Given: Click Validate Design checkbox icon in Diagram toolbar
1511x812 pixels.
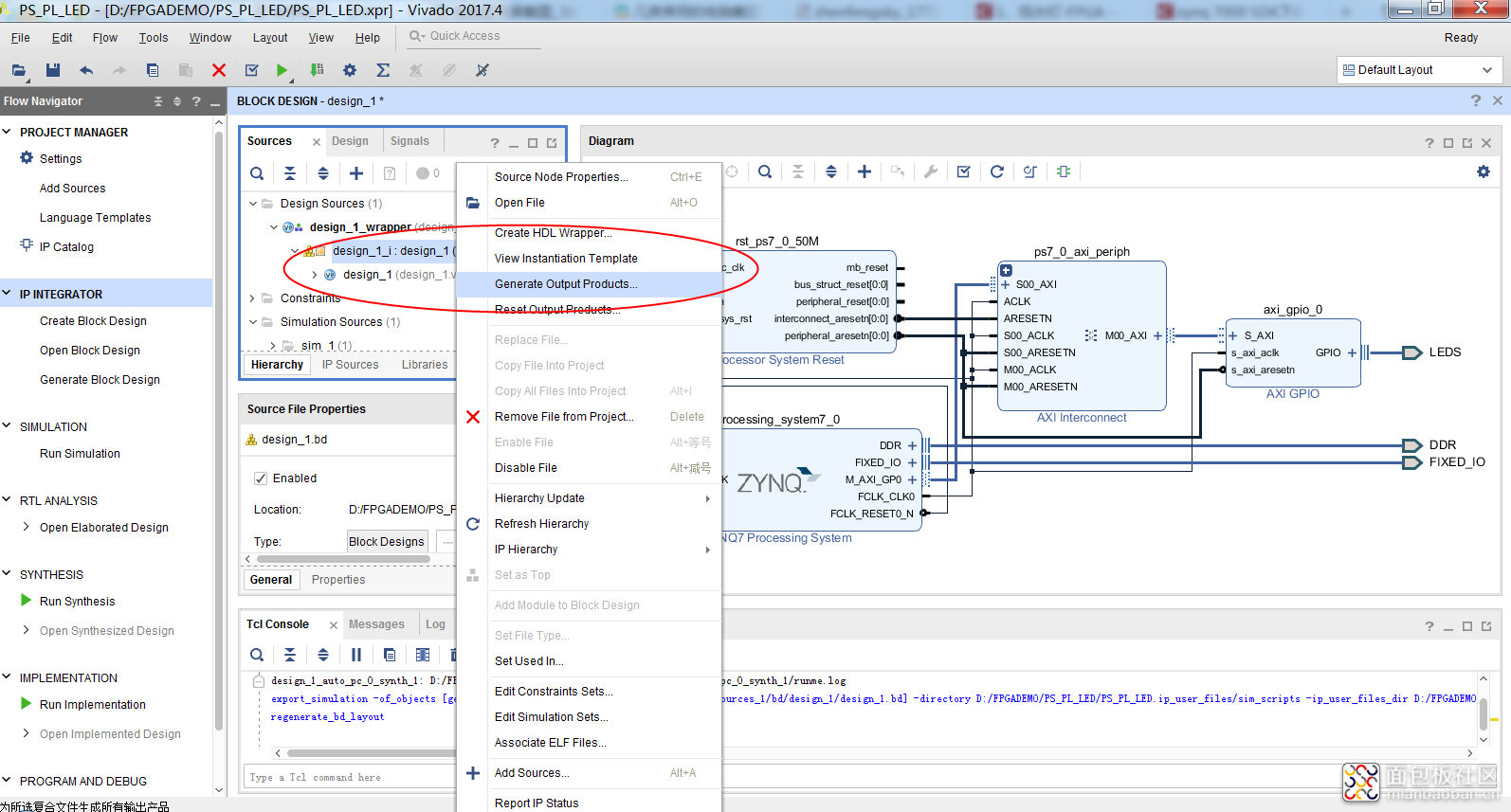Looking at the screenshot, I should [x=964, y=171].
